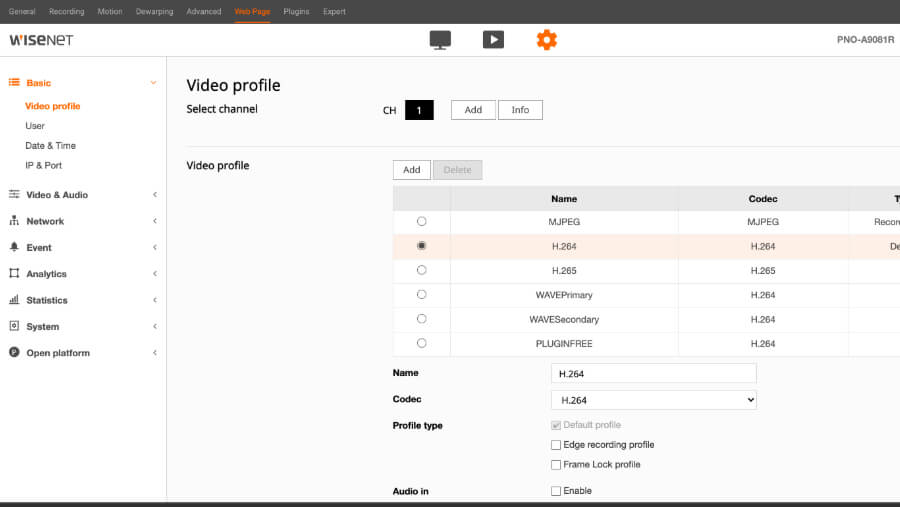Click the orange settings gear icon

(x=546, y=40)
